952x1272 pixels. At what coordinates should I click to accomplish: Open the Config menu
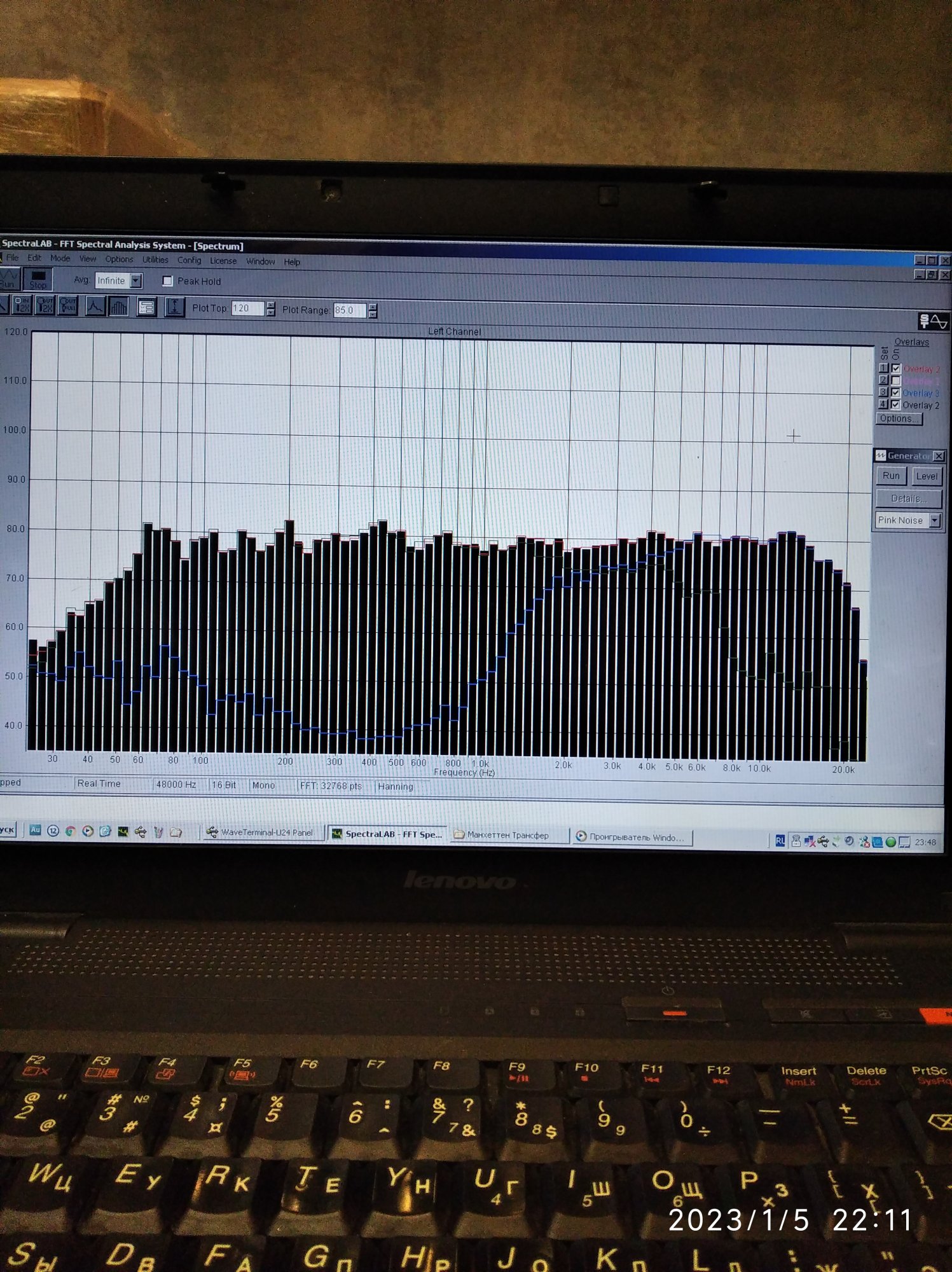coord(189,260)
